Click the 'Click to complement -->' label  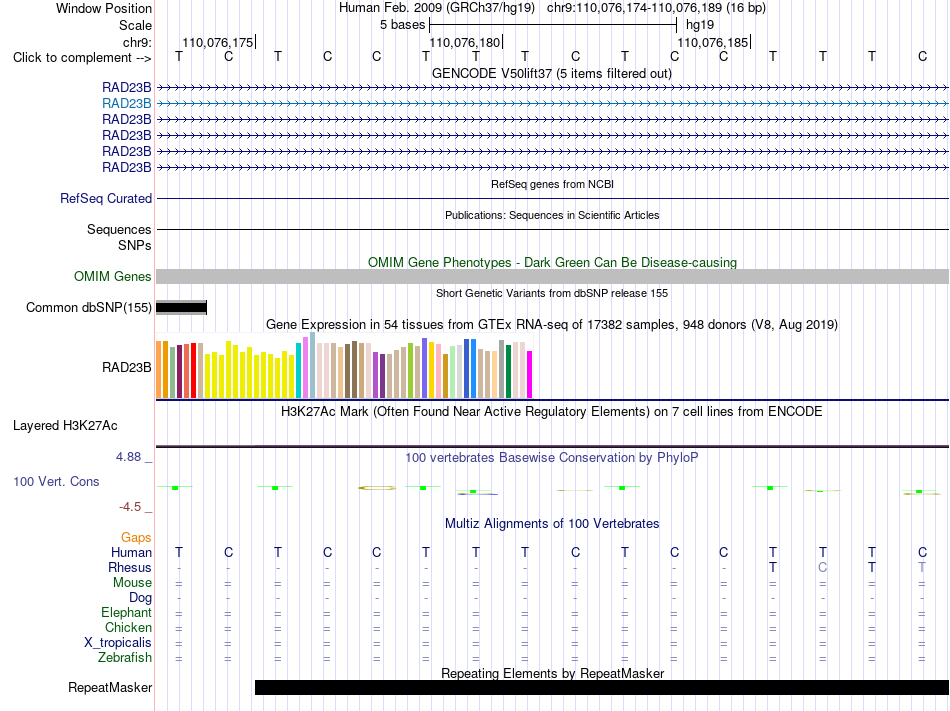[82, 58]
